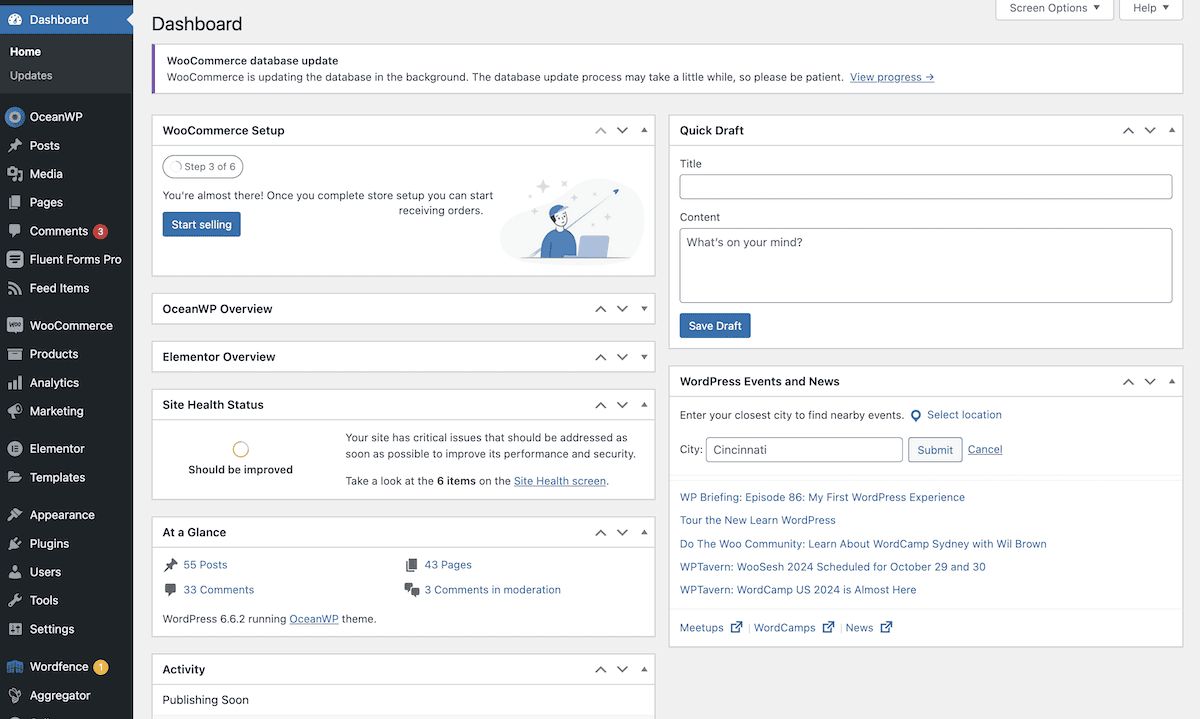
Task: Click the Step 3 of 6 progress badge
Action: [x=203, y=167]
